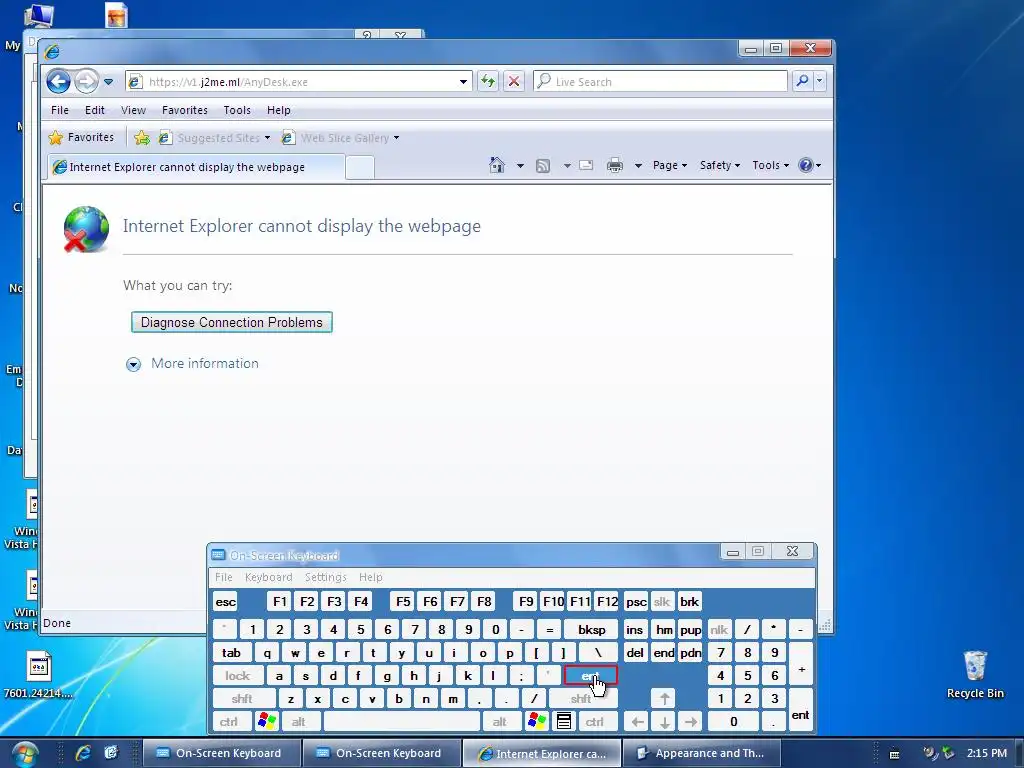Open the On-Screen Keyboard Settings menu
Image resolution: width=1024 pixels, height=768 pixels.
pos(325,577)
